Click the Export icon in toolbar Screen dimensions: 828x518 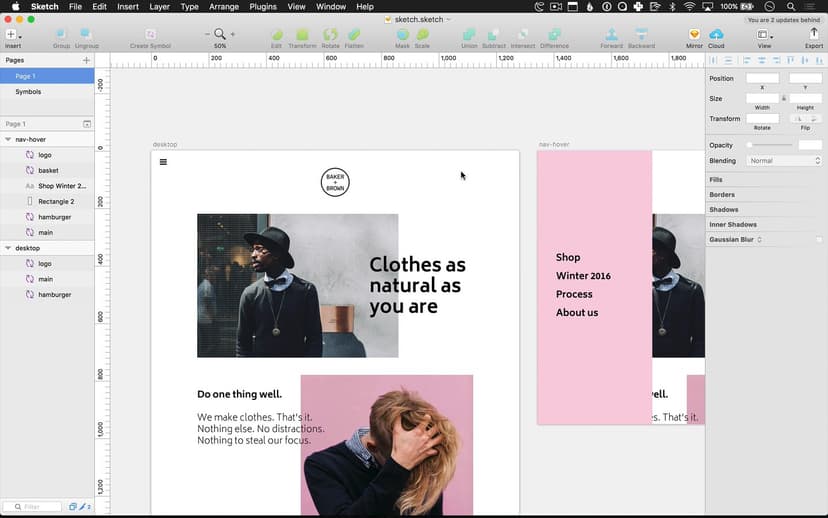(813, 36)
